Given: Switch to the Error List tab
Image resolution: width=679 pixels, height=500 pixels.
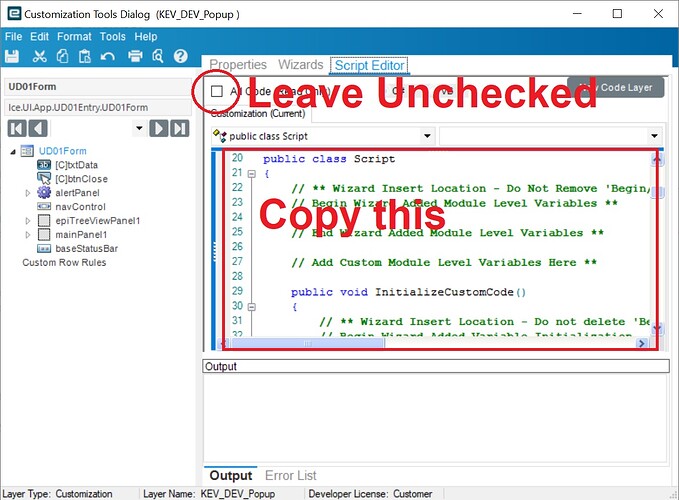Looking at the screenshot, I should click(291, 476).
